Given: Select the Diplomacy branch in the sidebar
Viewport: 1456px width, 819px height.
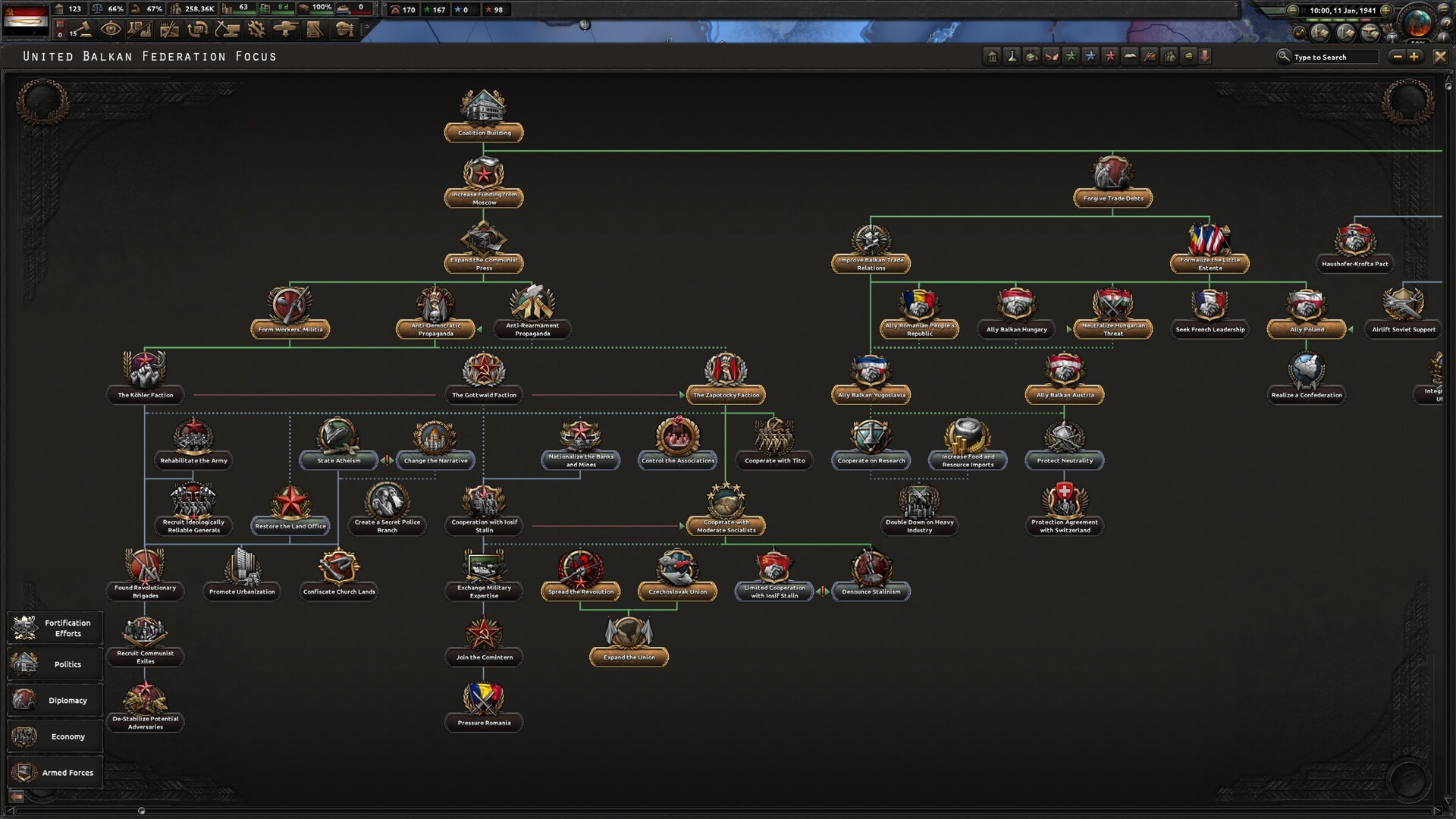Looking at the screenshot, I should pyautogui.click(x=55, y=700).
